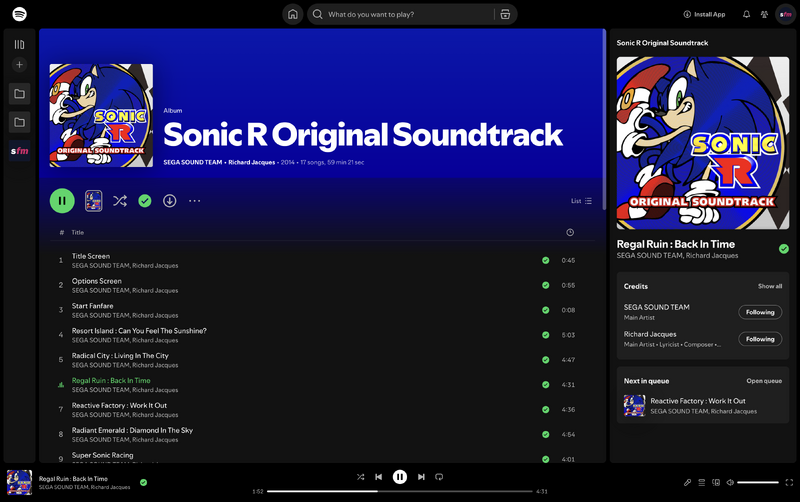Open the second folder in sidebar
Image resolution: width=800 pixels, height=502 pixels.
coord(19,122)
